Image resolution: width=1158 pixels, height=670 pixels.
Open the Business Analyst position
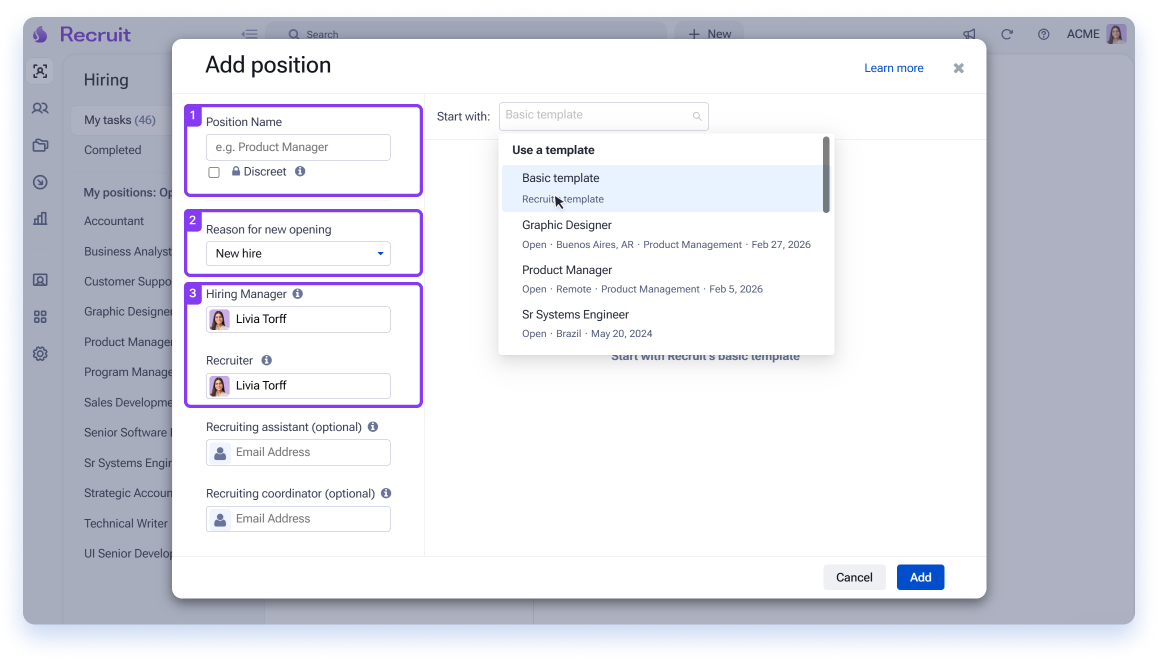(x=128, y=251)
